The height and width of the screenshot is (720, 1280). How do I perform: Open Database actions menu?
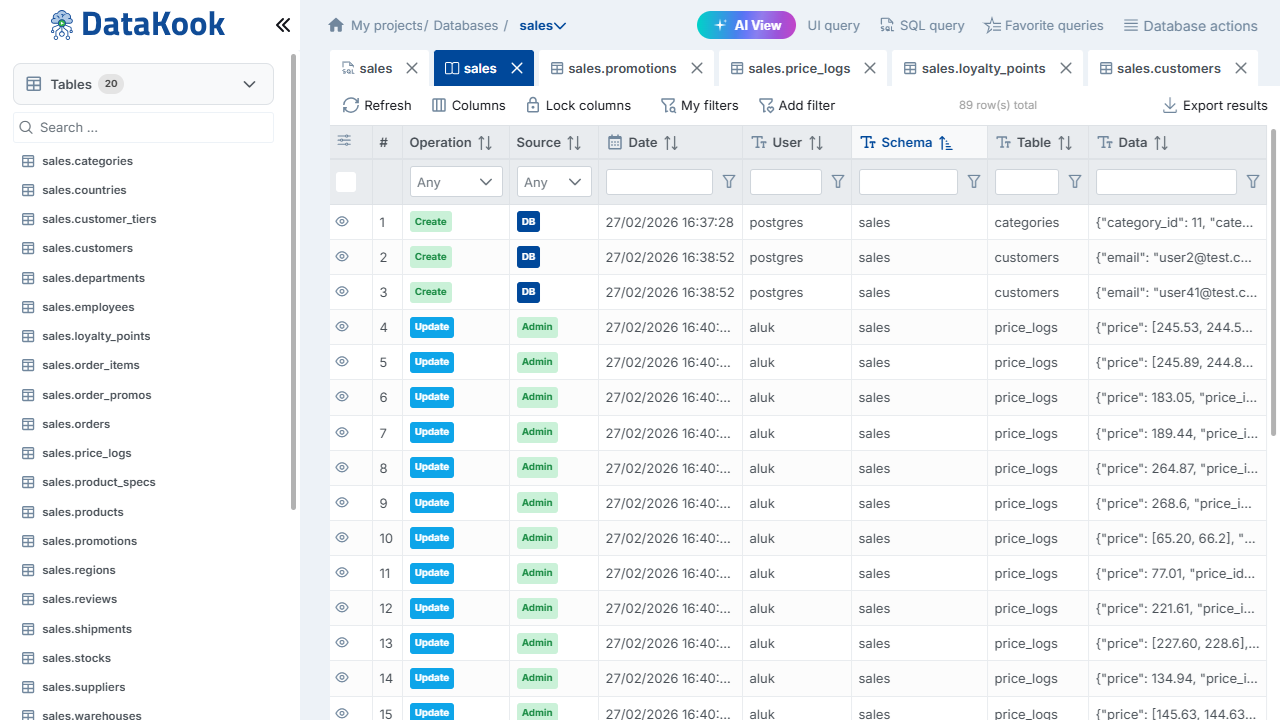[1191, 25]
